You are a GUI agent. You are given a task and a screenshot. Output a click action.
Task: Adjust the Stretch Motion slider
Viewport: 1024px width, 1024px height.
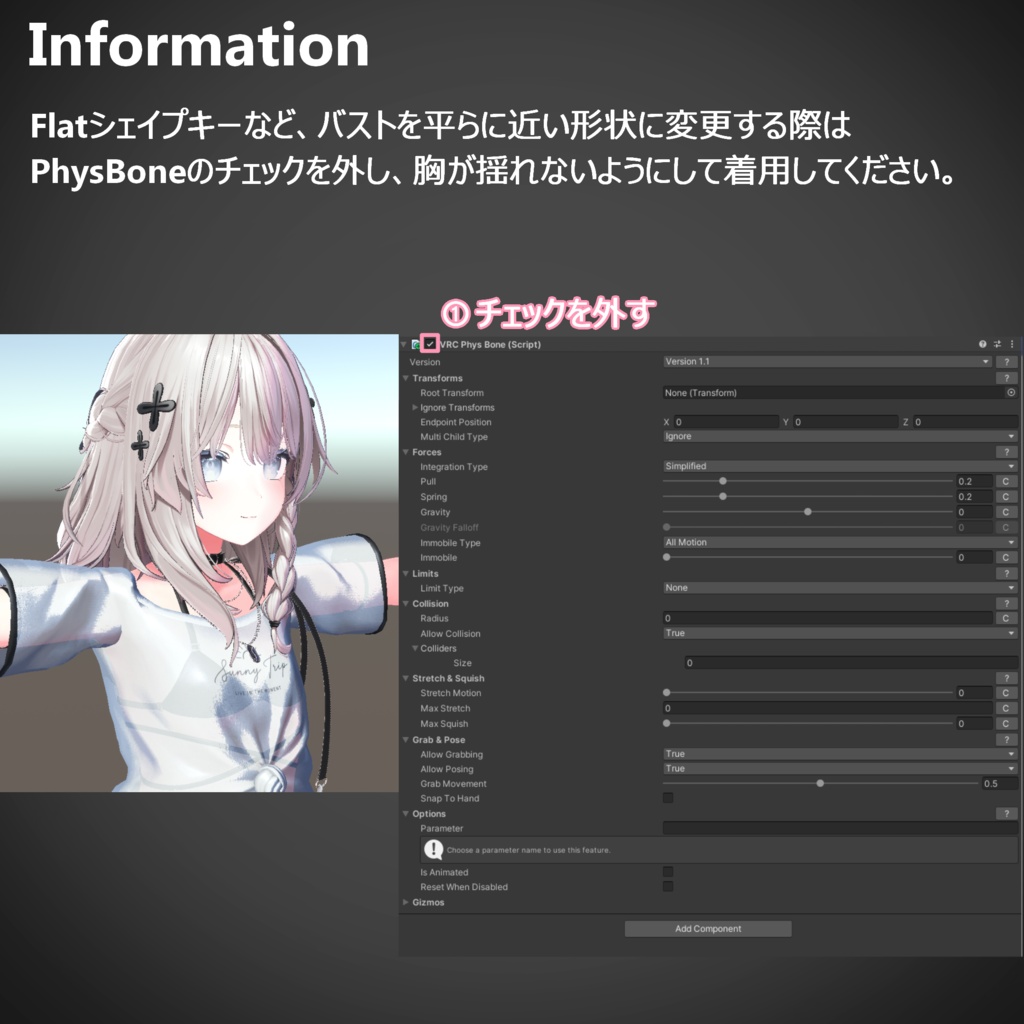[808, 693]
